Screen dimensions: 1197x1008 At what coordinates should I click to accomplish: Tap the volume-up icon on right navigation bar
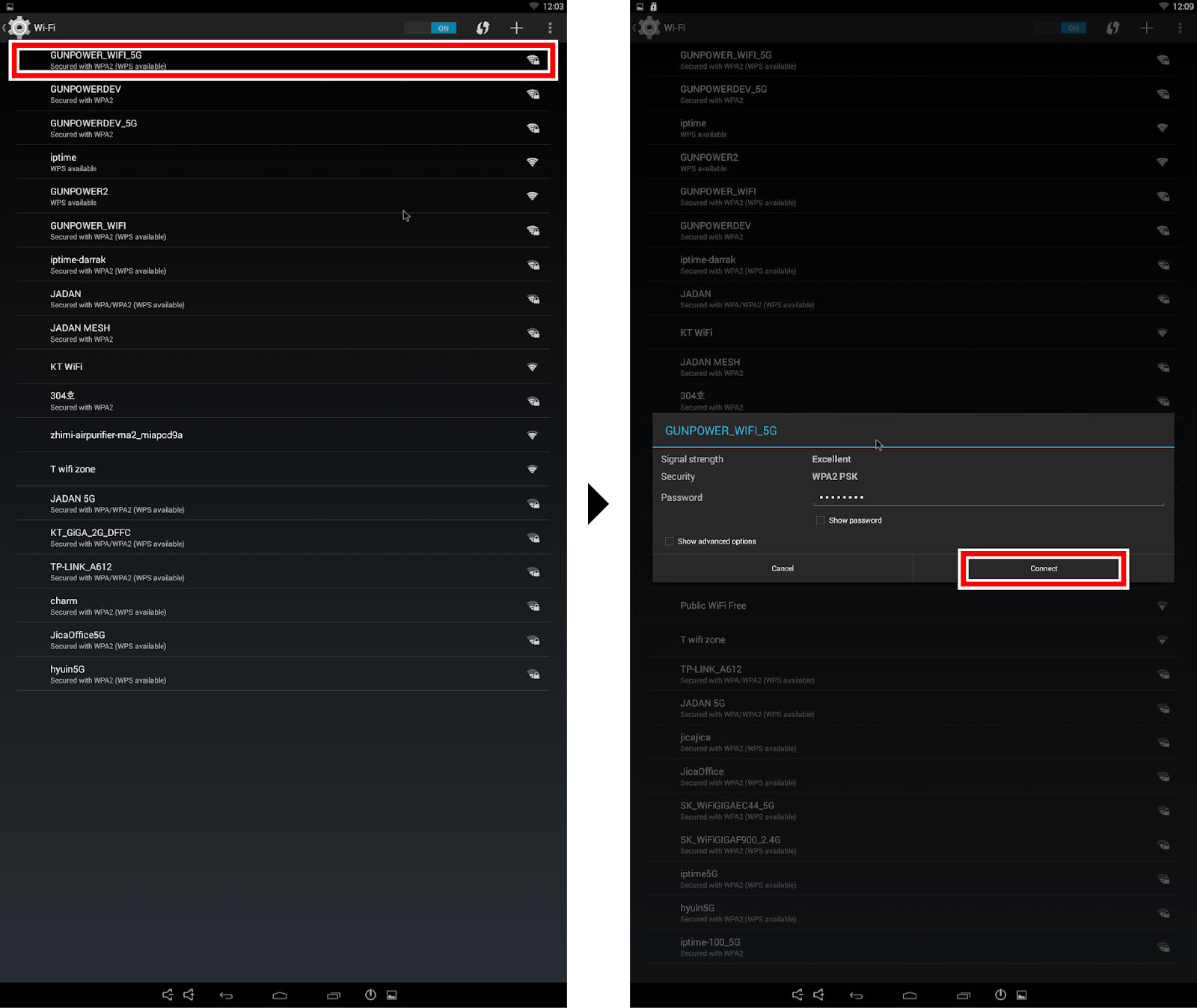coord(819,995)
